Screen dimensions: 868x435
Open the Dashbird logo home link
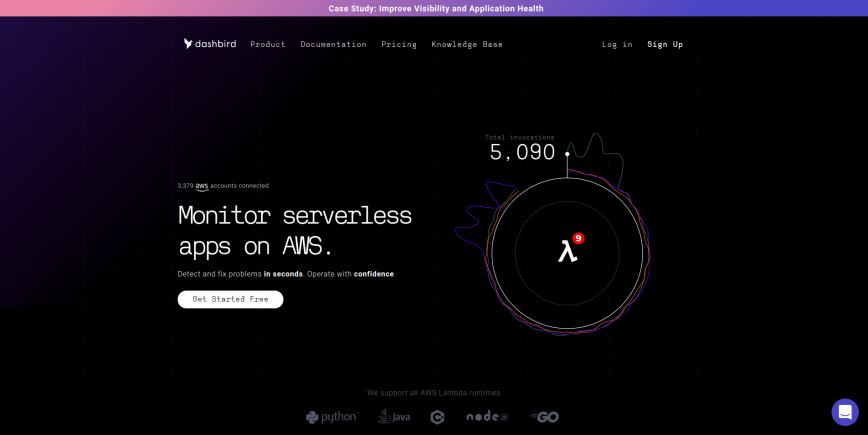coord(210,44)
